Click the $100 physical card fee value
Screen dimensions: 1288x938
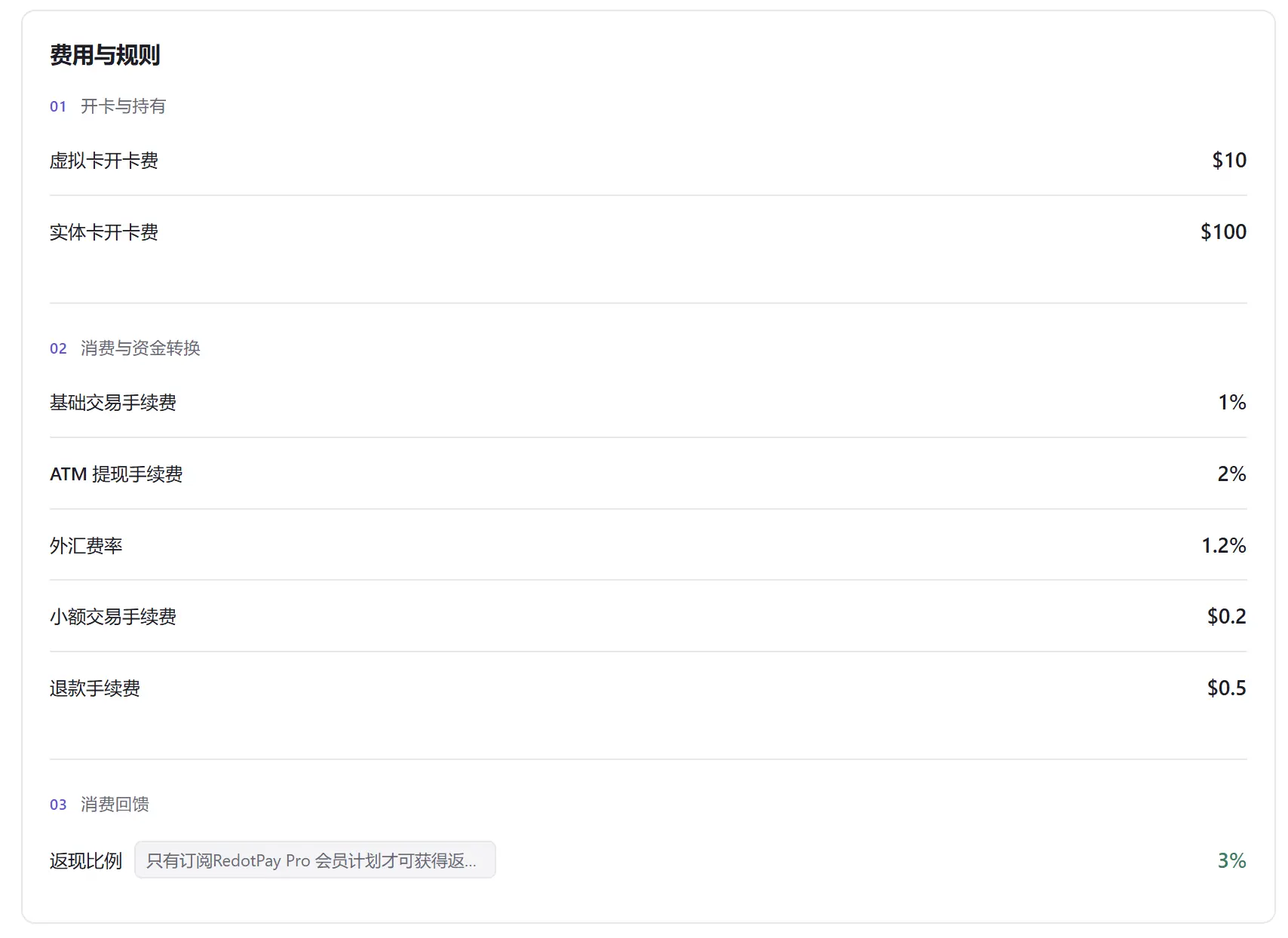(1223, 231)
